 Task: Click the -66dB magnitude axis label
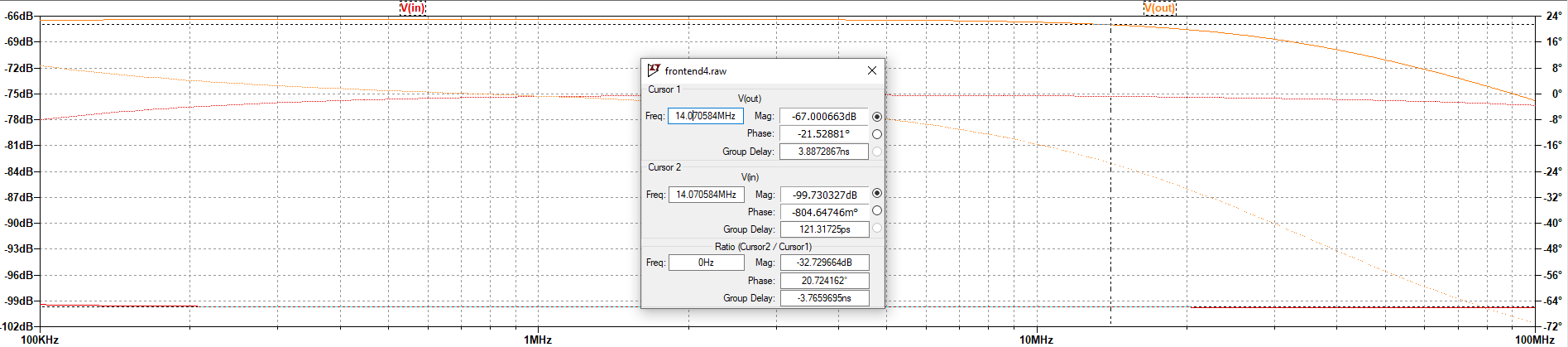[19, 17]
